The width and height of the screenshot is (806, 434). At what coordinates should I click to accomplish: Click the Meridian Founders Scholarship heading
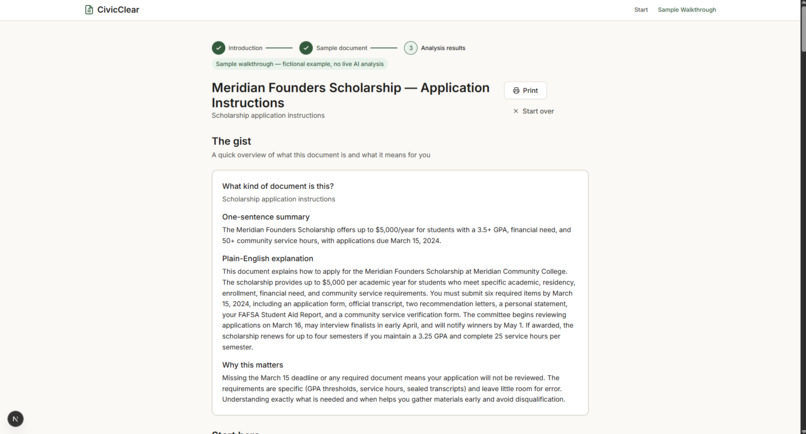tap(351, 95)
